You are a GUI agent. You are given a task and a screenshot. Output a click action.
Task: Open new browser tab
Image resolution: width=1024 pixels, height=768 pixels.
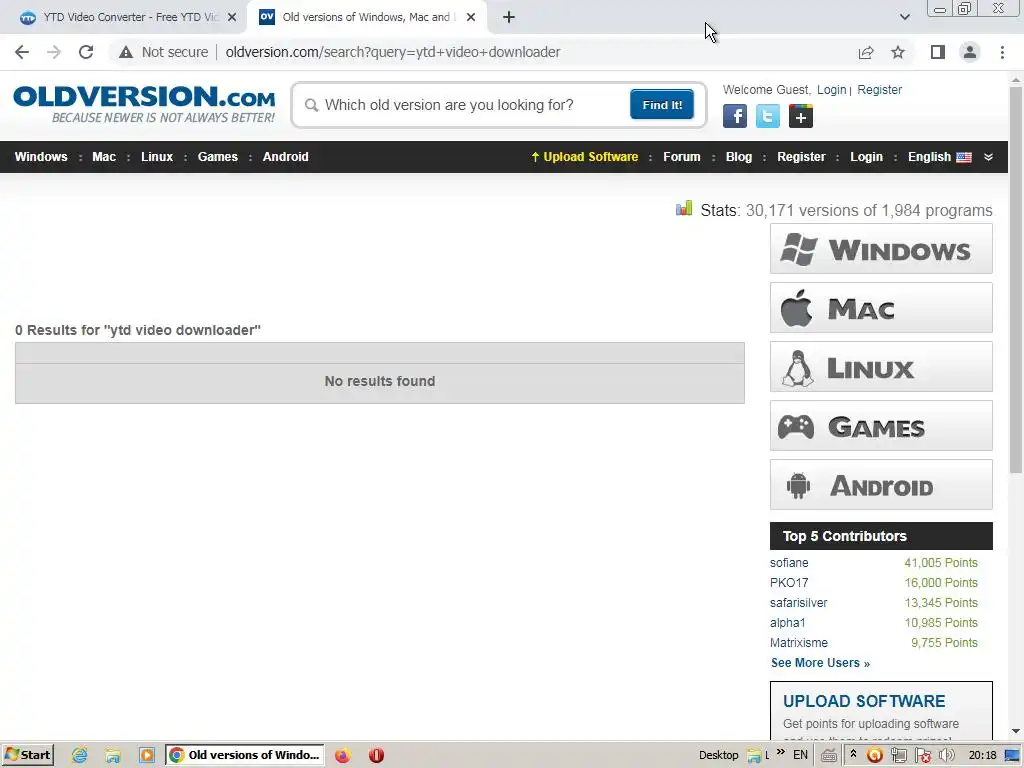tap(509, 17)
